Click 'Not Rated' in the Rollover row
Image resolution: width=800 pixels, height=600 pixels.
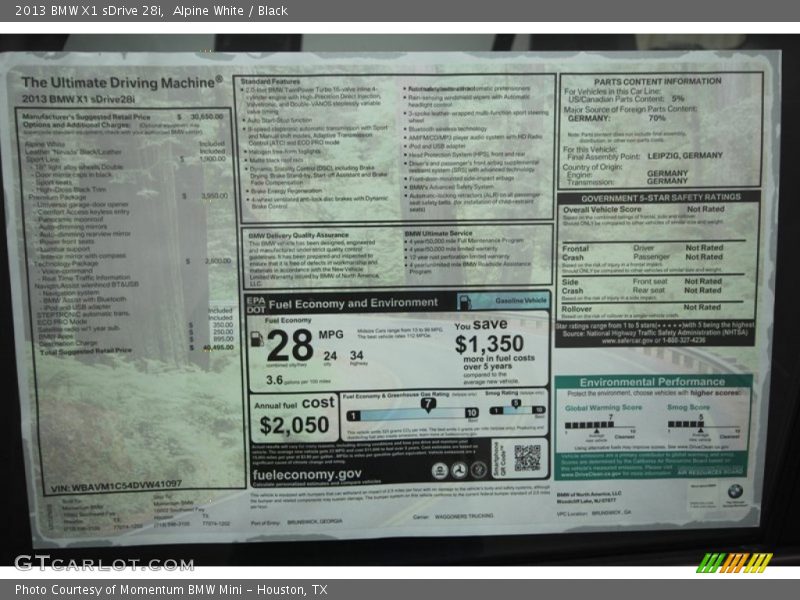pos(702,307)
